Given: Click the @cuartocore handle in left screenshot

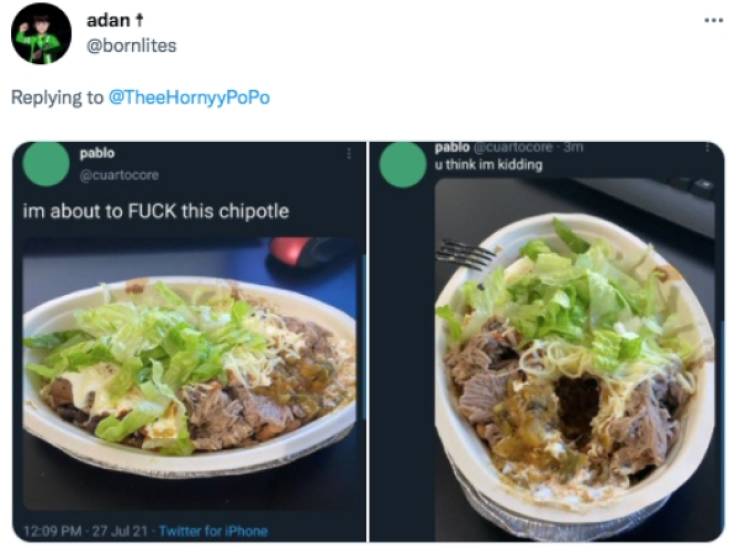Looking at the screenshot, I should click(119, 175).
